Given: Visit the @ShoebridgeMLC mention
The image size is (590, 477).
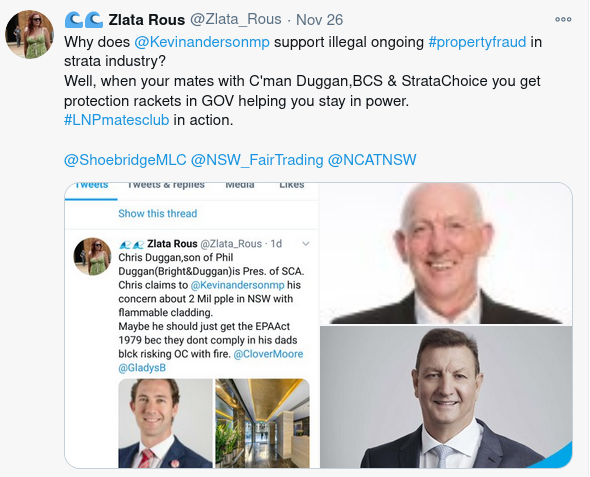Looking at the screenshot, I should click(x=125, y=160).
